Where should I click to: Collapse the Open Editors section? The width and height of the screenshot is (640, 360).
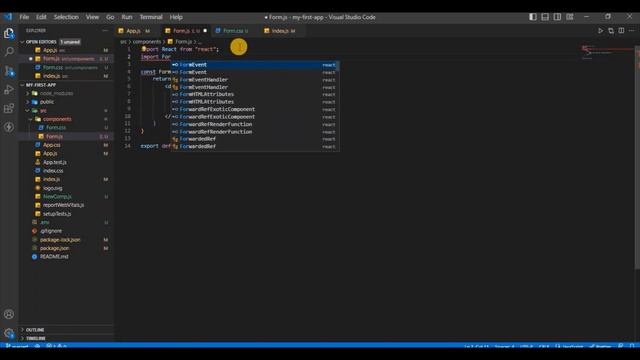coord(41,42)
